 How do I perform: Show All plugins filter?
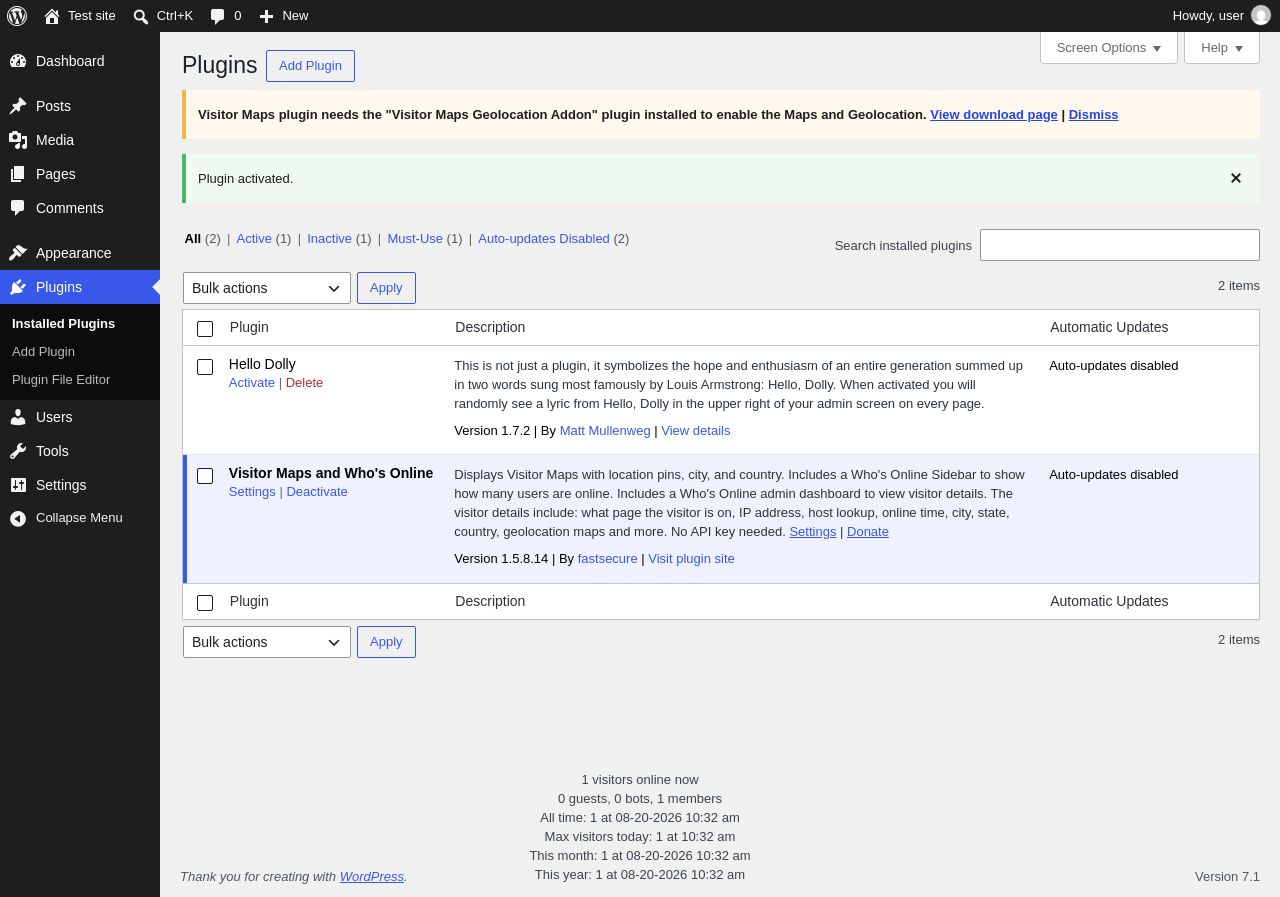193,238
